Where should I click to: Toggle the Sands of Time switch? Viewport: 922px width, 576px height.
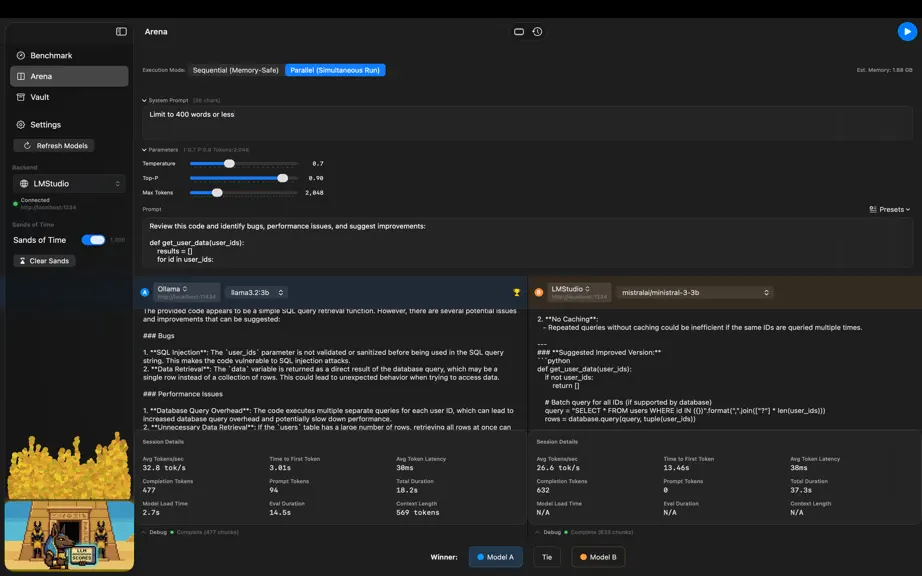coord(93,240)
